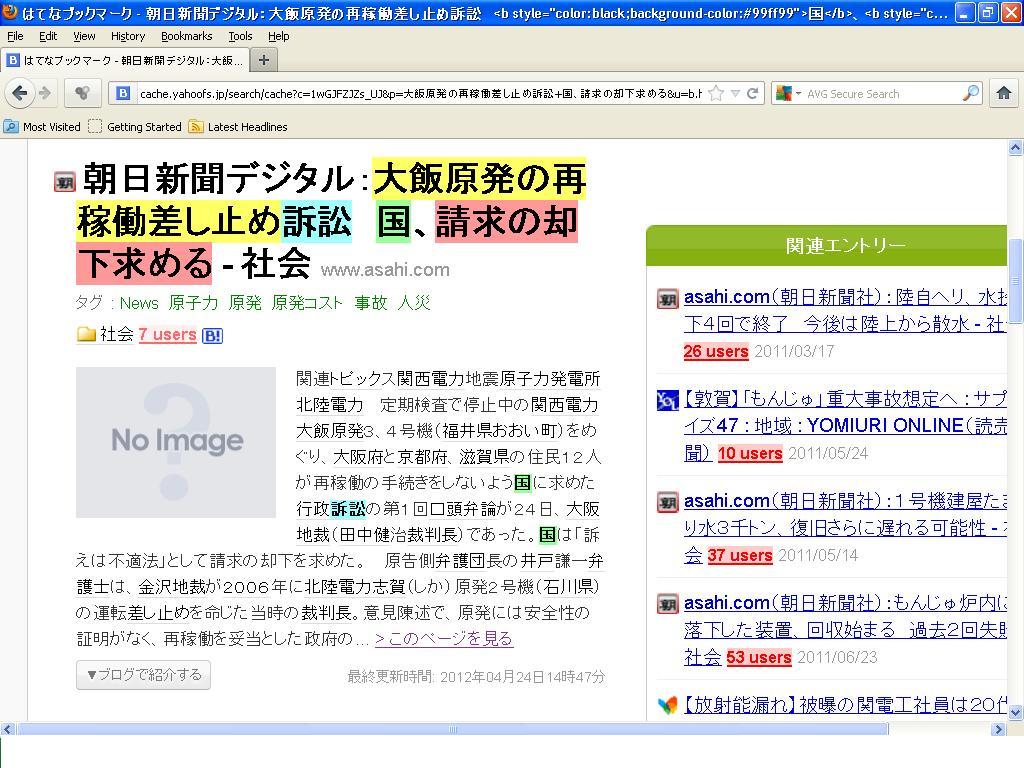Open related entry 【放射能漏れ】被曝の関電工社員

[x=845, y=705]
